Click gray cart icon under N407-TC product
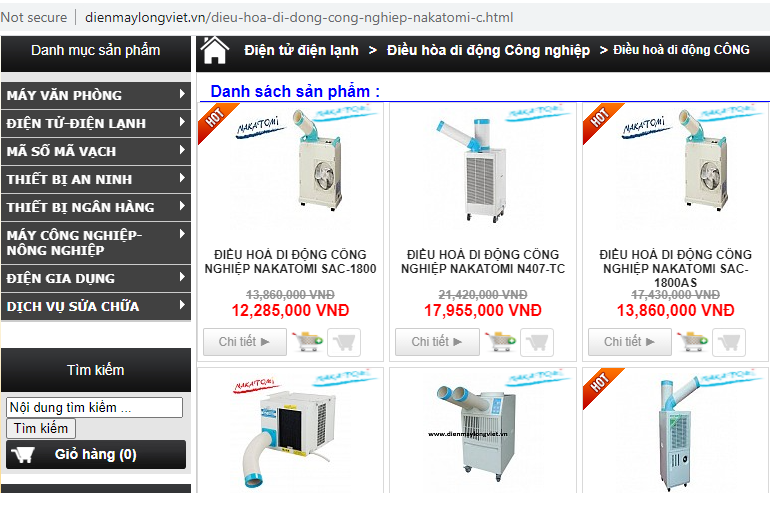 (x=537, y=342)
